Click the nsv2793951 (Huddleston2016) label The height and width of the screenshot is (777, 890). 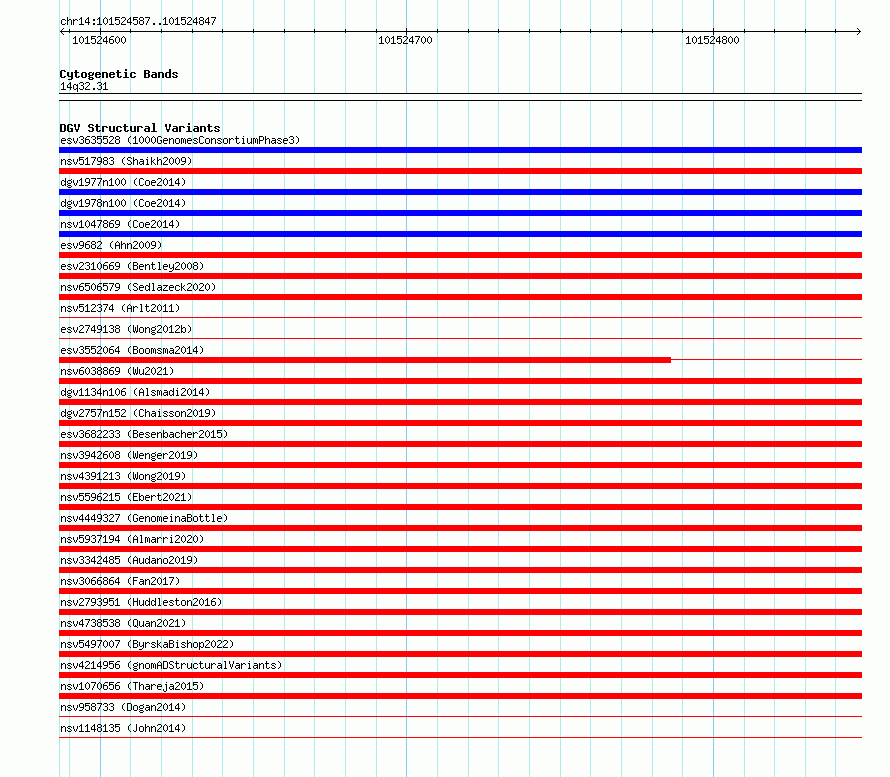click(141, 602)
